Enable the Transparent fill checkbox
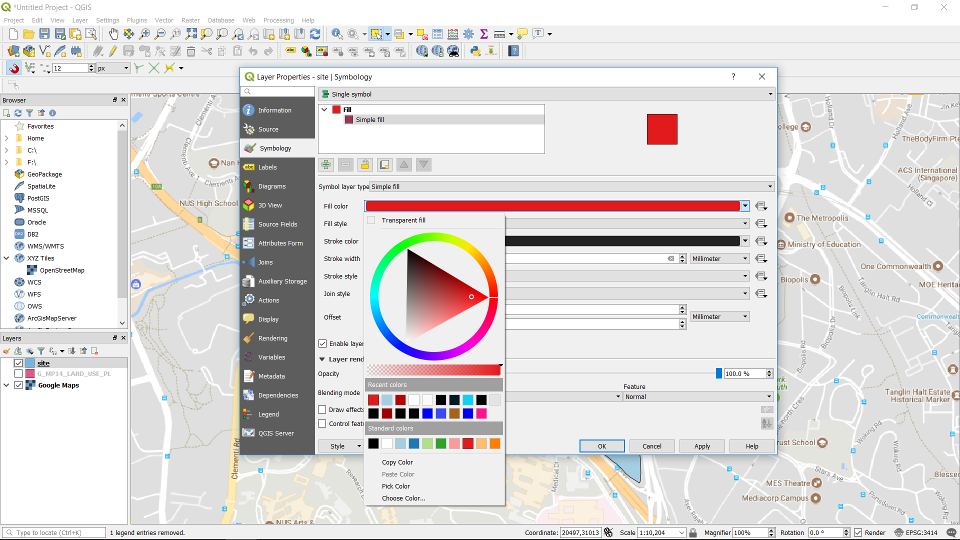The width and height of the screenshot is (960, 540). click(x=371, y=220)
